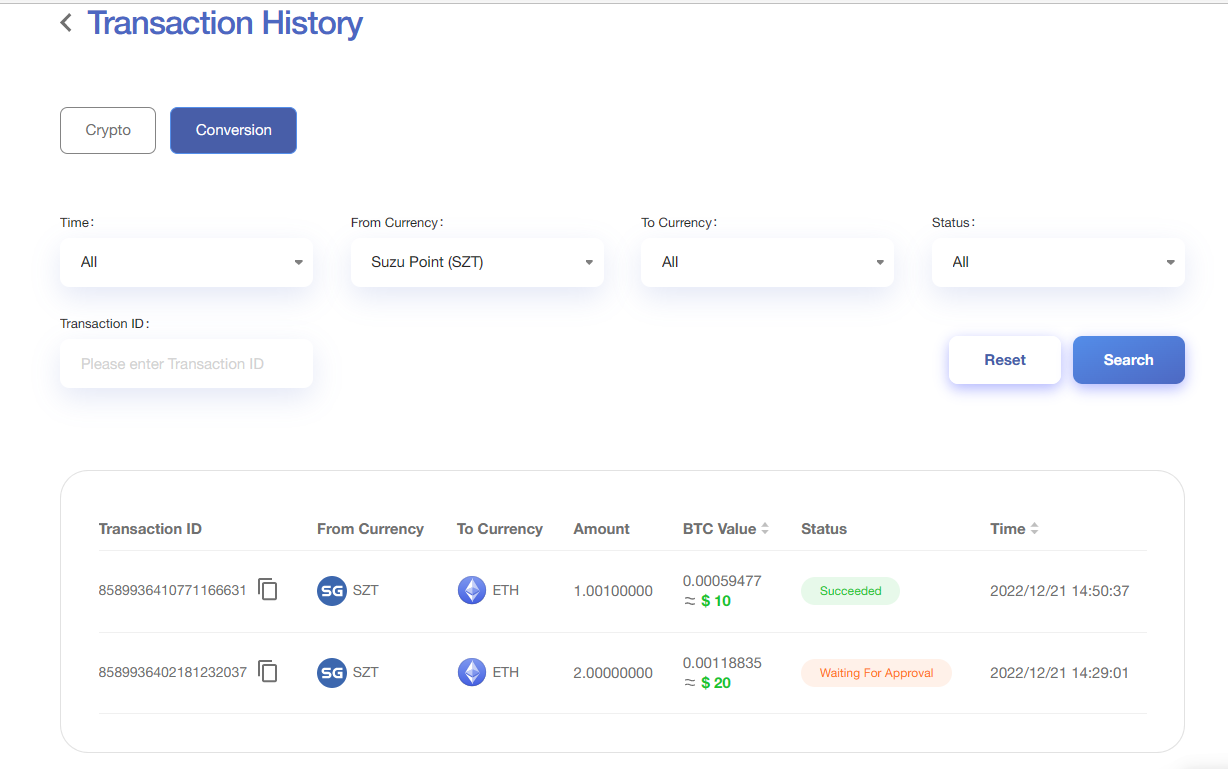
Task: Copy transaction ID ending in 166631
Action: pyautogui.click(x=267, y=590)
